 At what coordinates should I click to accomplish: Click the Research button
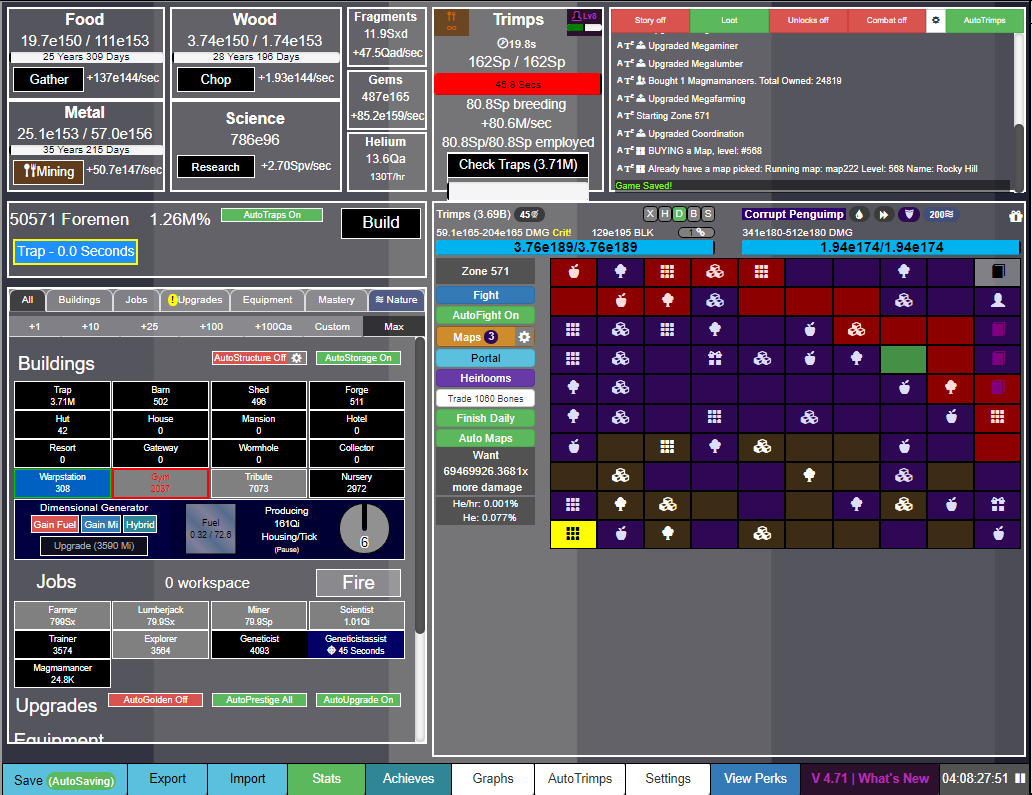click(x=215, y=167)
